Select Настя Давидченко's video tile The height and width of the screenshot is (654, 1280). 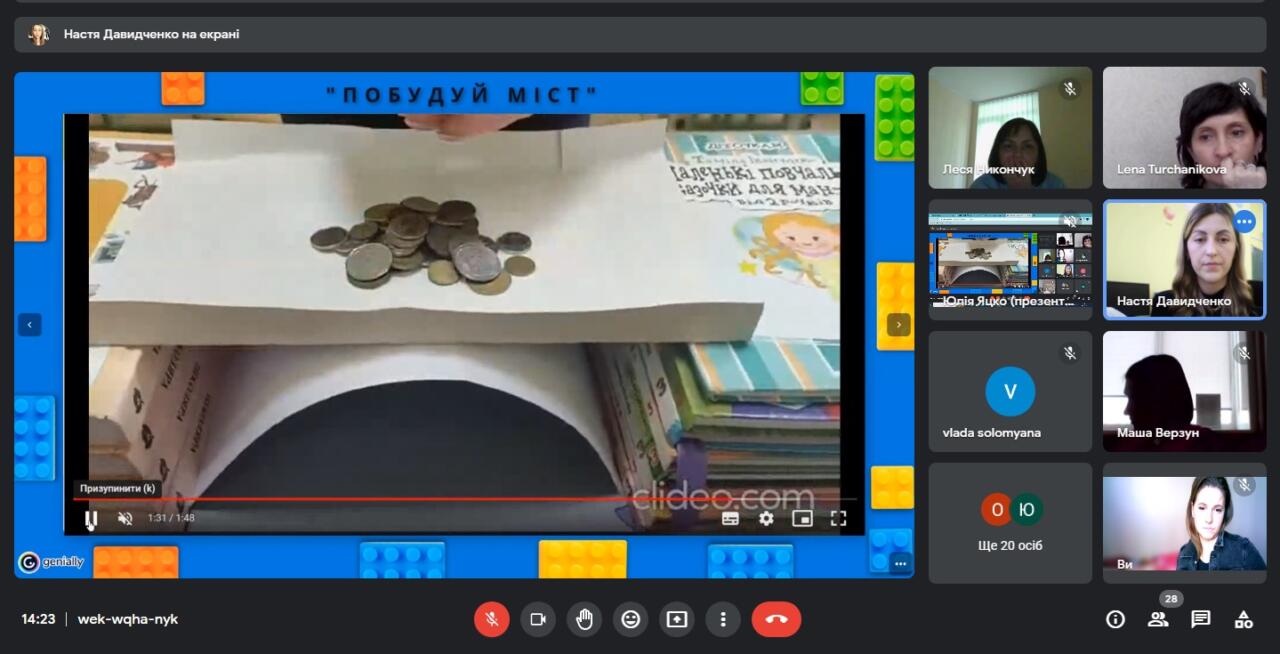pos(1184,259)
